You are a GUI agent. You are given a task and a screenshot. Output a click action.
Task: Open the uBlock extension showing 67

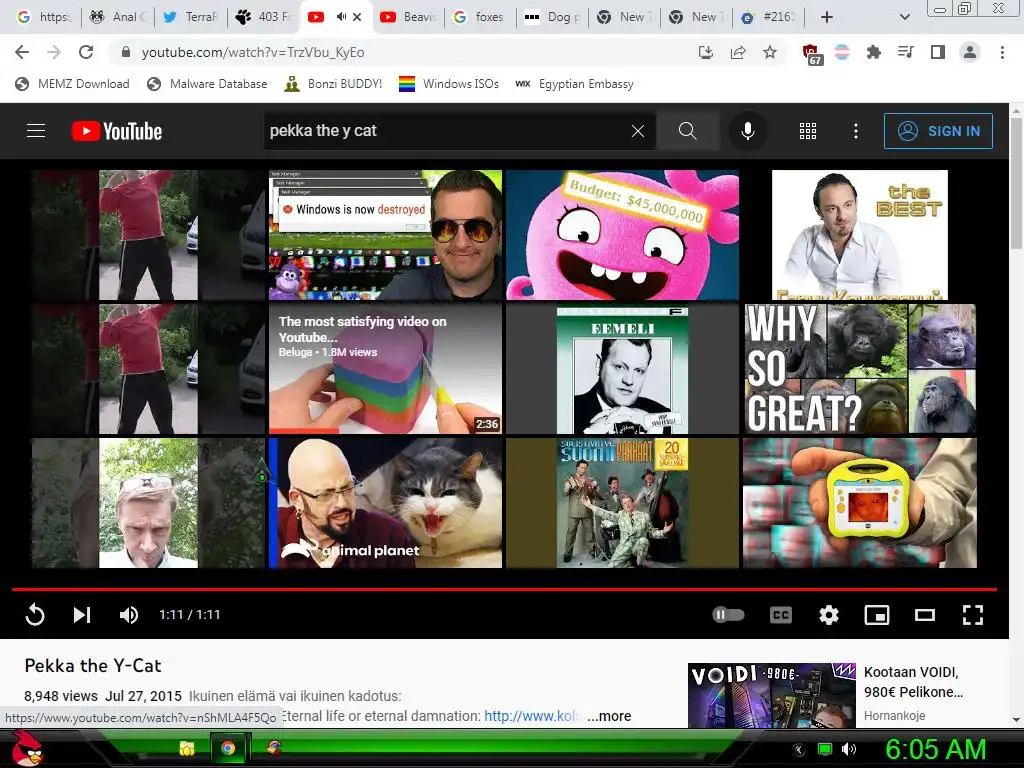811,54
